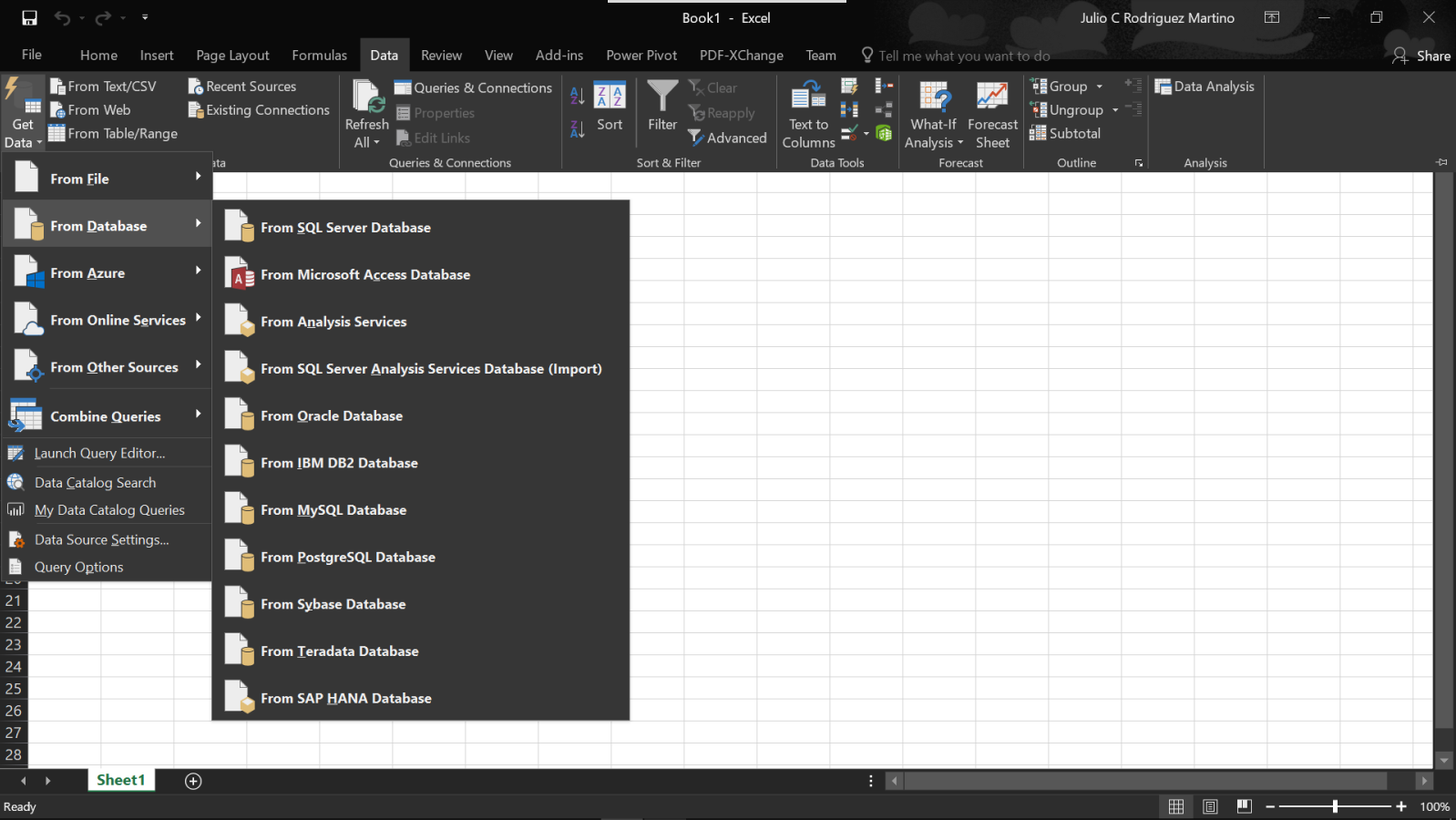Expand Data Validation dropdown arrow
This screenshot has height=820, width=1456.
coord(866,134)
